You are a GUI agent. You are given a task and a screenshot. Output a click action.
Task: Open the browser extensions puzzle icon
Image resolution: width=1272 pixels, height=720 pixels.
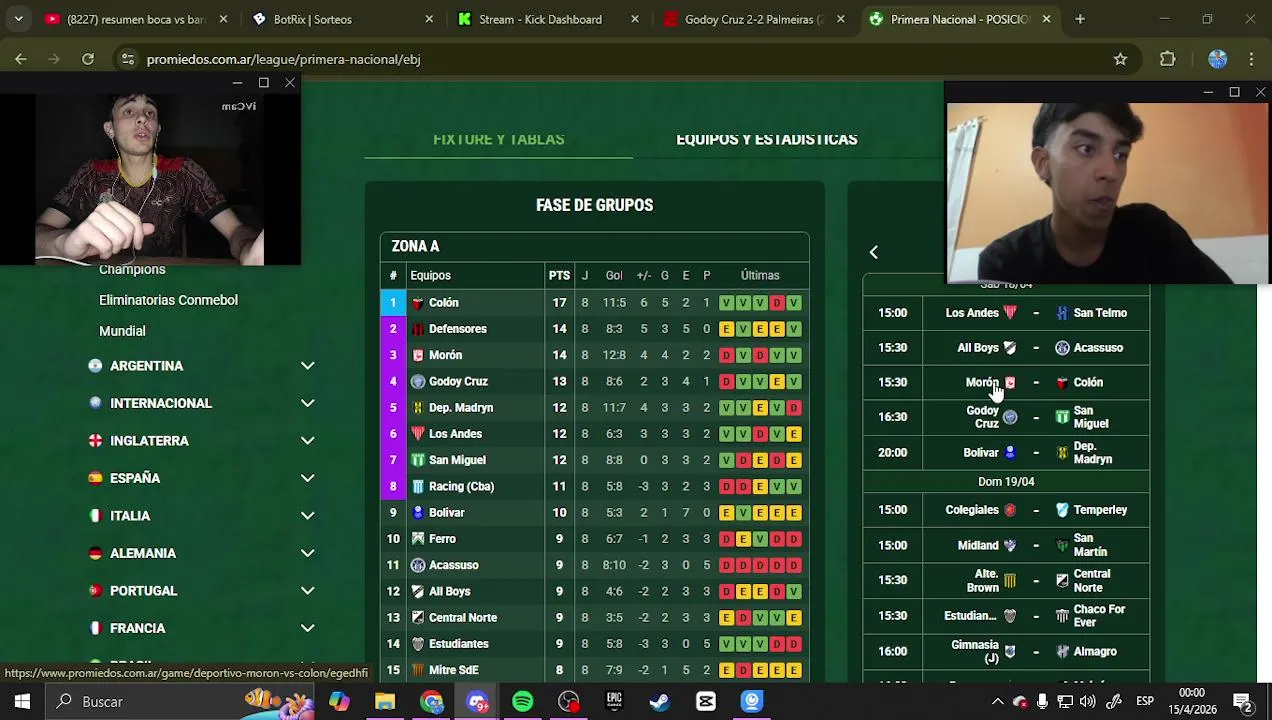point(1167,59)
